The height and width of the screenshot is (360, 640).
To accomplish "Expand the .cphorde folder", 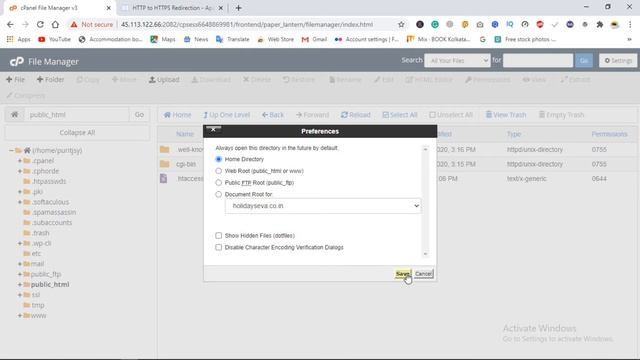I will click(x=20, y=171).
